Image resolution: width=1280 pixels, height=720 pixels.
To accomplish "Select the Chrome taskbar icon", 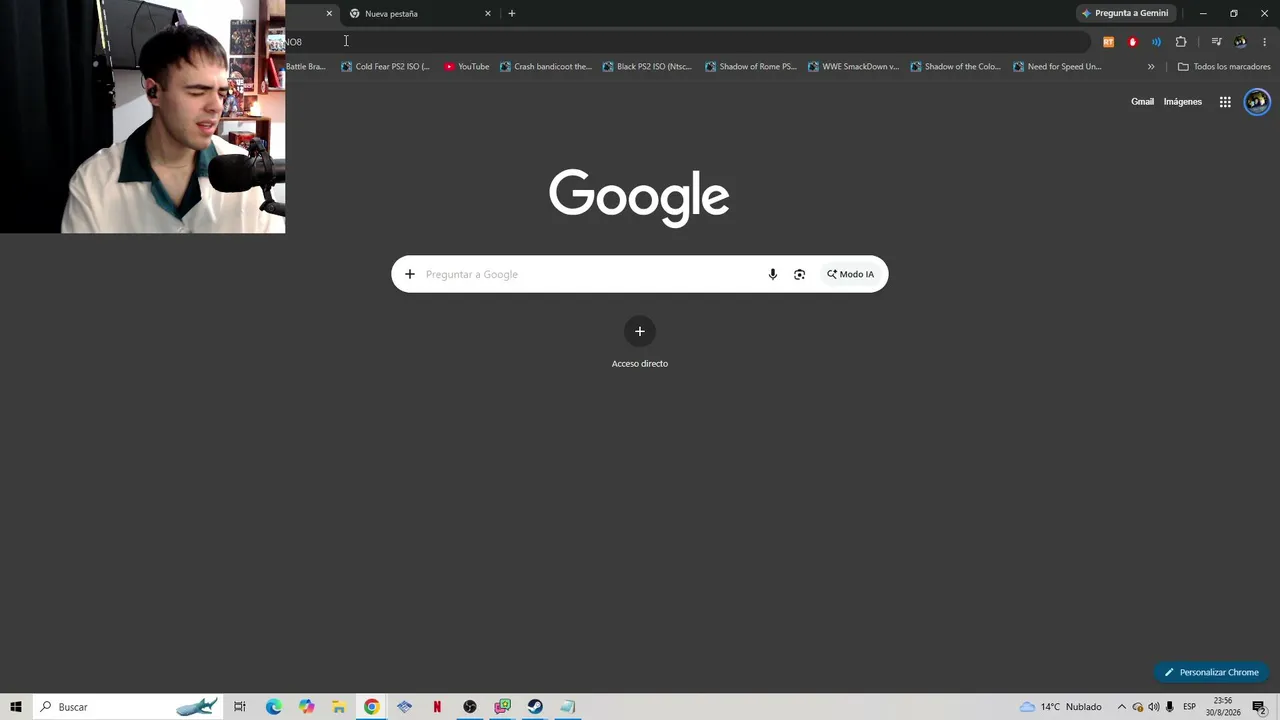I will [x=371, y=707].
